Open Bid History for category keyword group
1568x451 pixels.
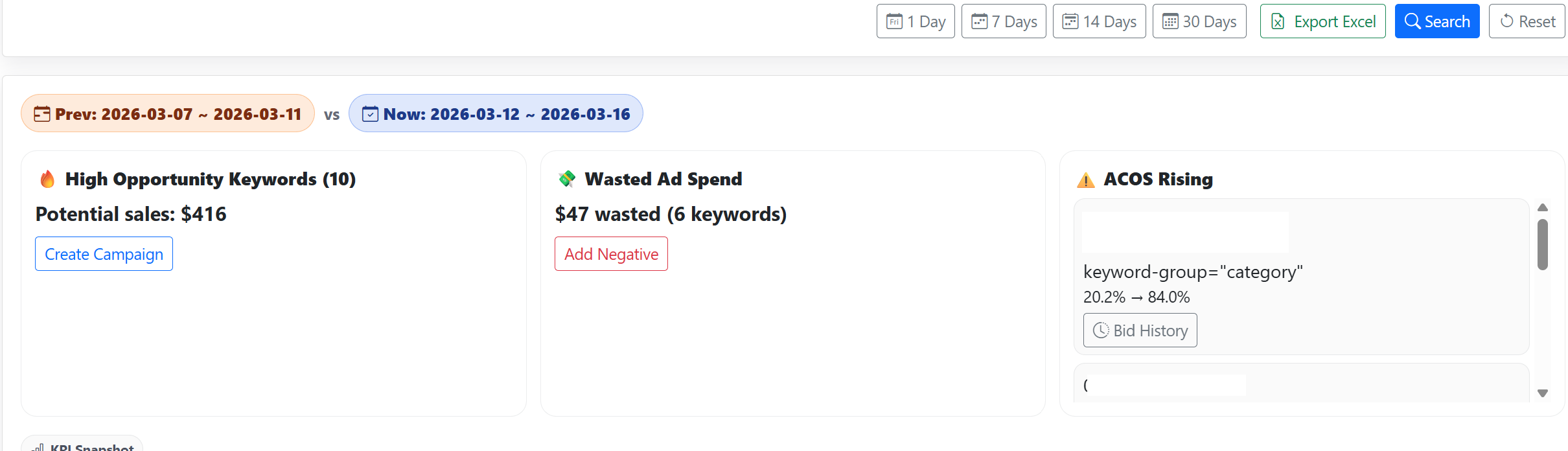(x=1140, y=330)
